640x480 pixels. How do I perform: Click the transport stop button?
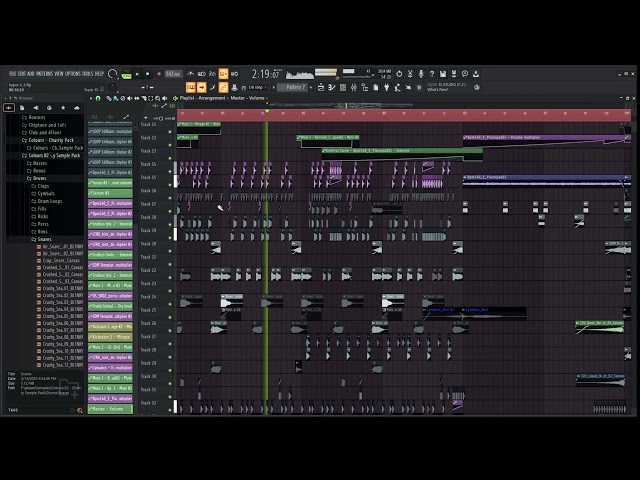point(147,74)
